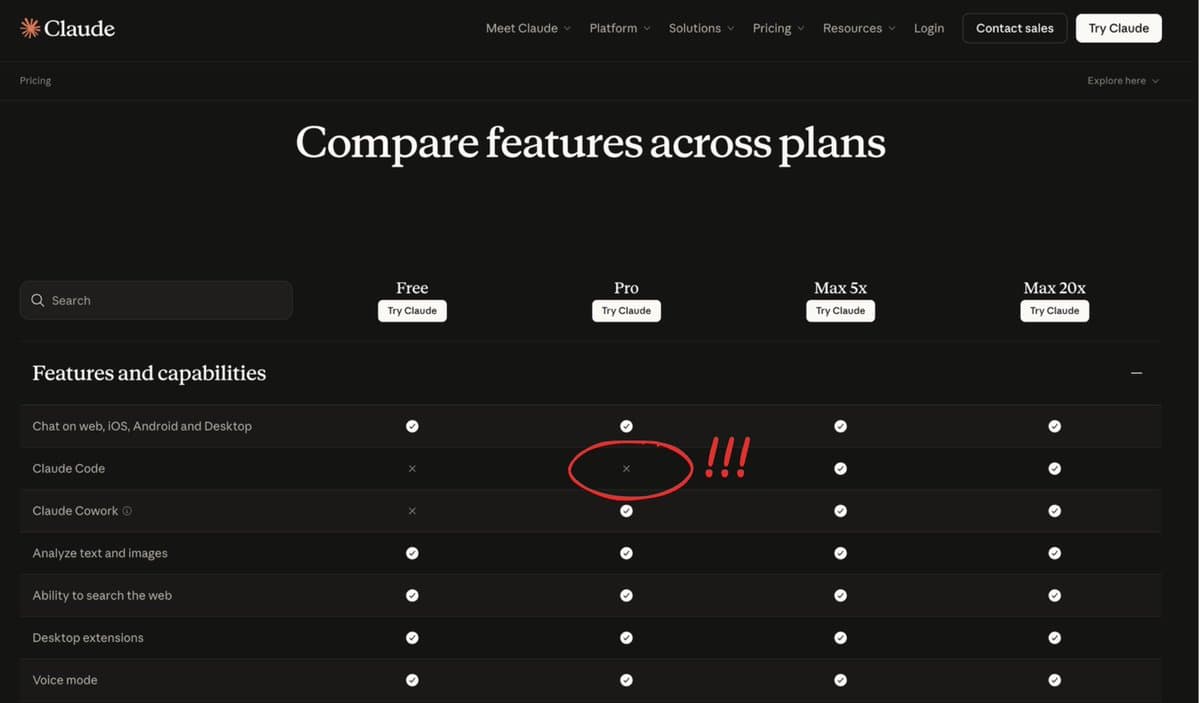This screenshot has height=703, width=1200.
Task: Open the Pricing breadcrumb link
Action: pos(35,80)
